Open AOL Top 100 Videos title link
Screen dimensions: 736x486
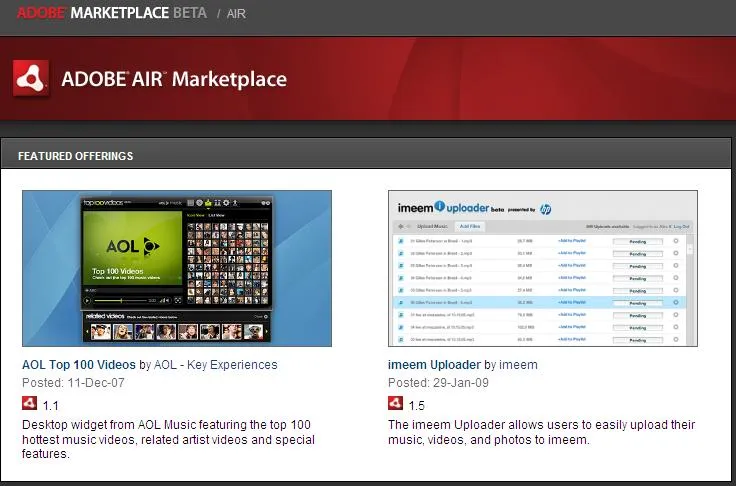79,365
